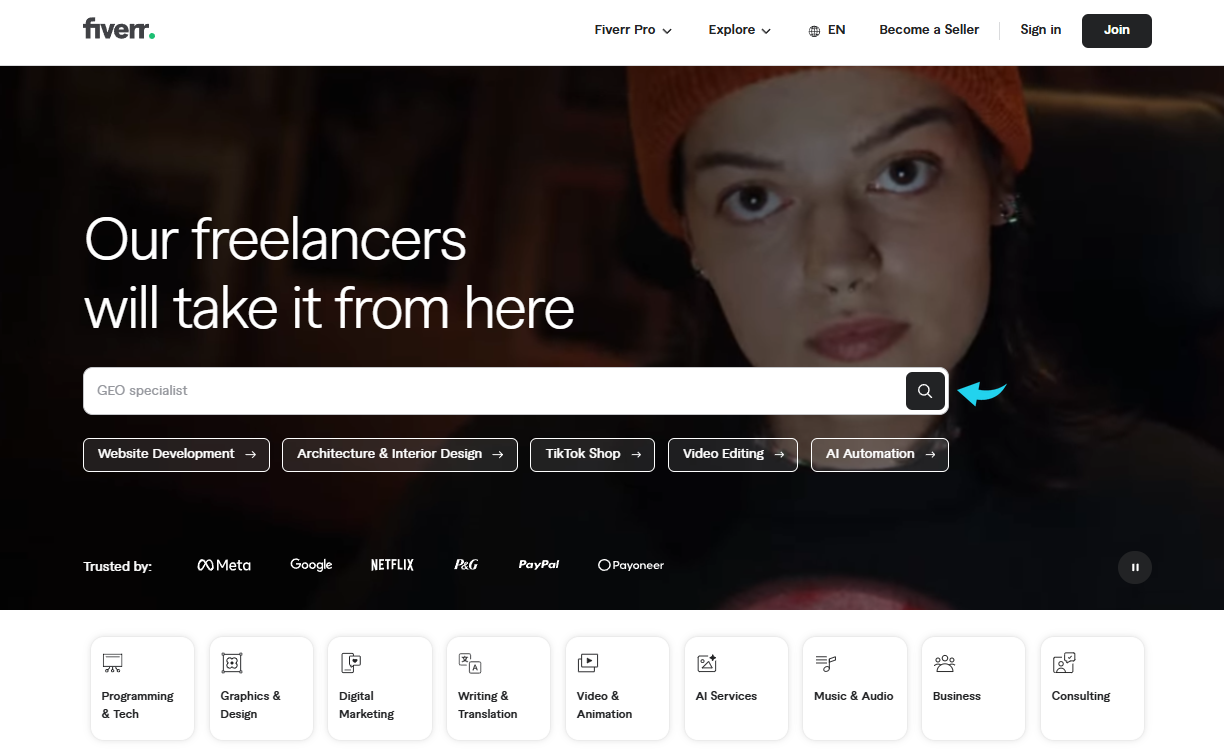This screenshot has height=754, width=1224.
Task: Open Music & Audio category card
Action: coord(855,688)
